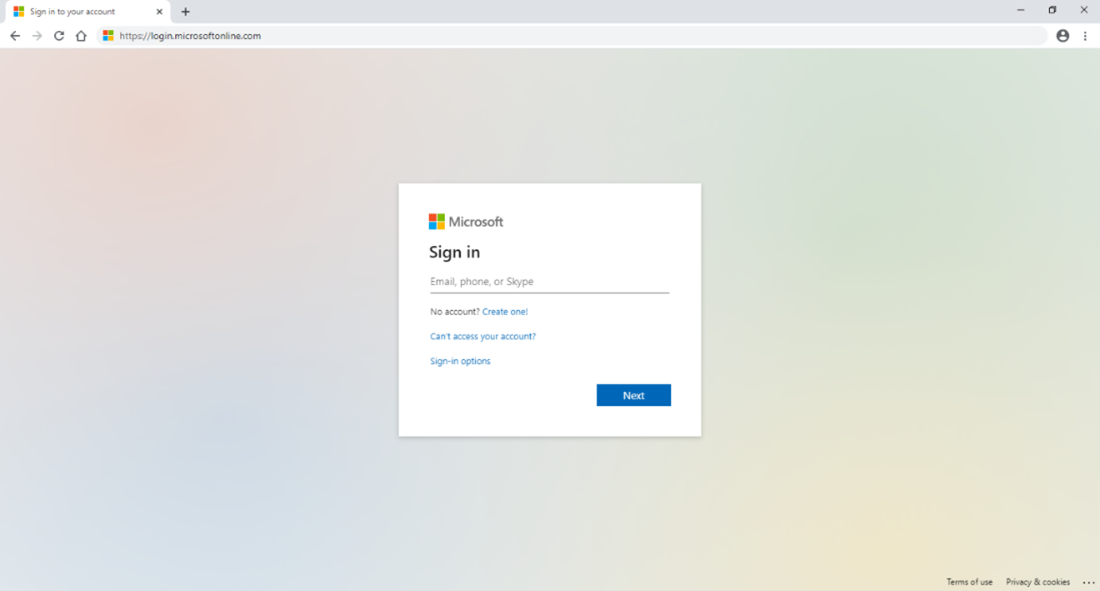This screenshot has width=1100, height=591.
Task: Click the 'Create one!' link
Action: (x=505, y=312)
